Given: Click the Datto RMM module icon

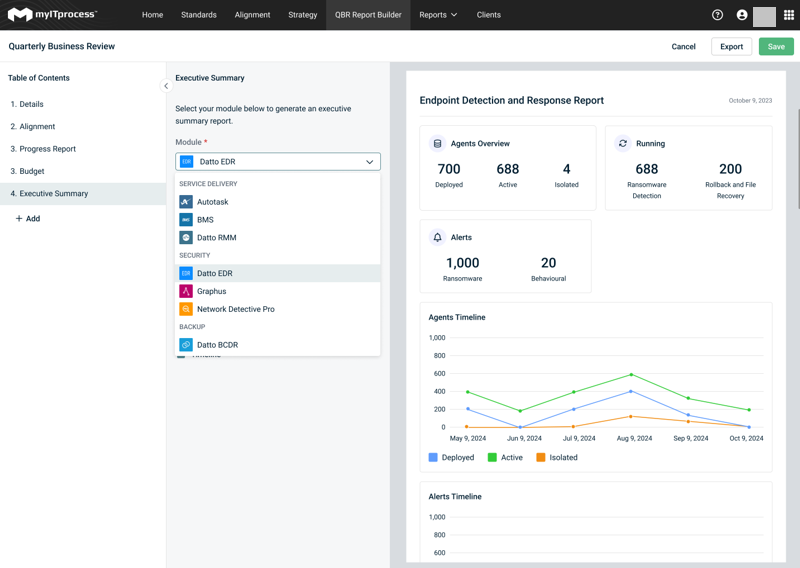Looking at the screenshot, I should (186, 237).
